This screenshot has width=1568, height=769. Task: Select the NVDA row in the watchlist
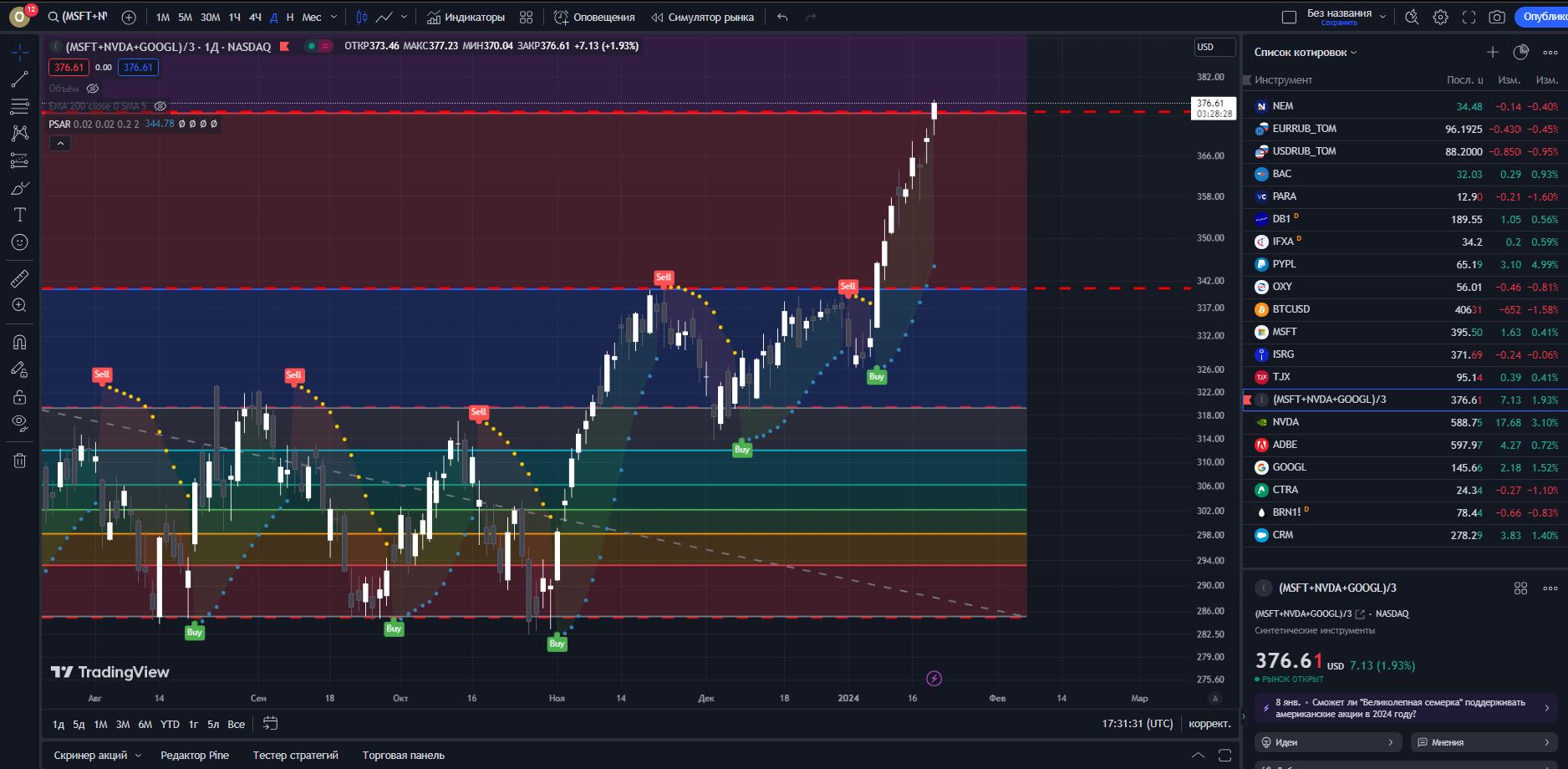(x=1406, y=422)
